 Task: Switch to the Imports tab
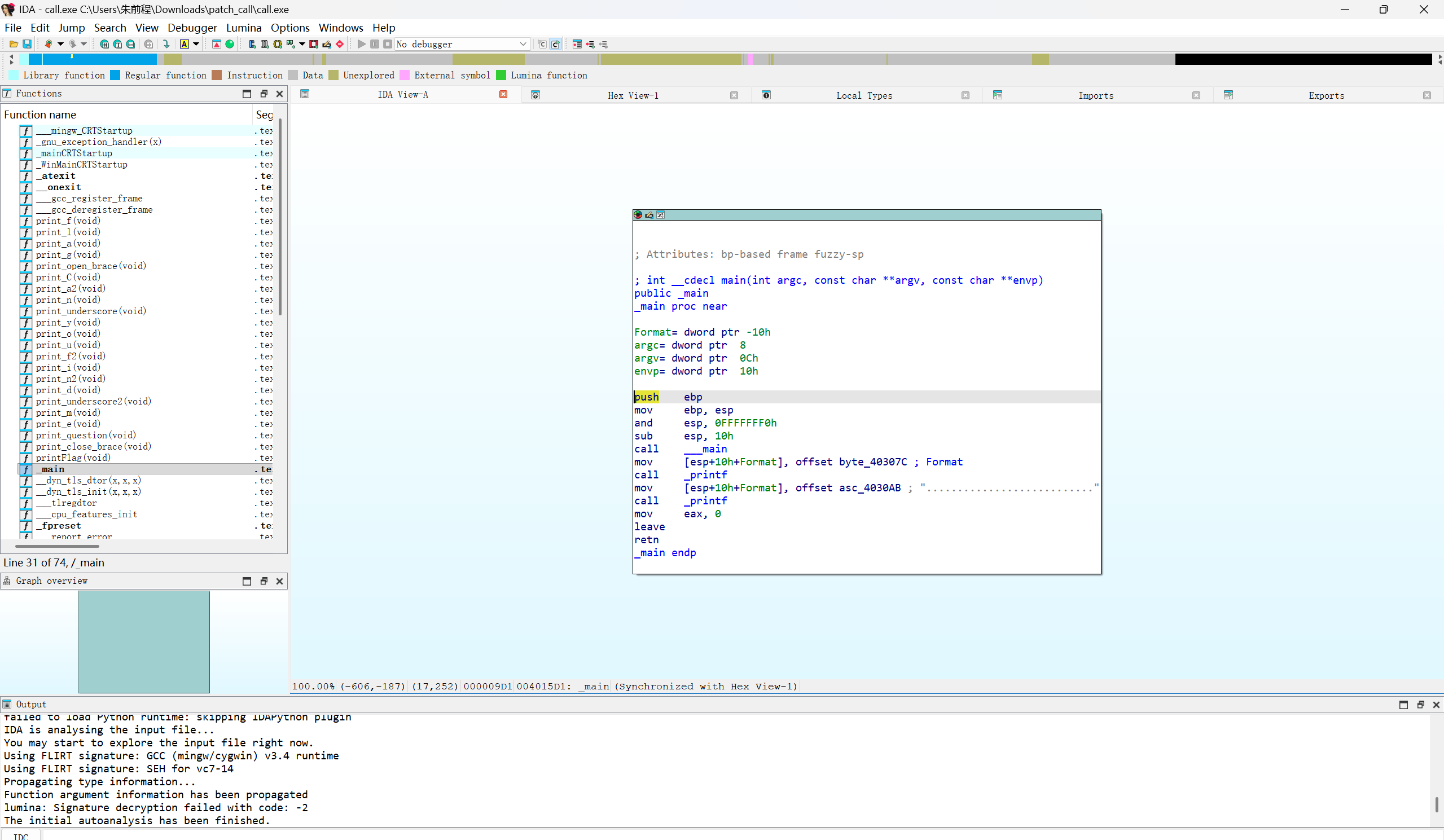[x=1095, y=95]
